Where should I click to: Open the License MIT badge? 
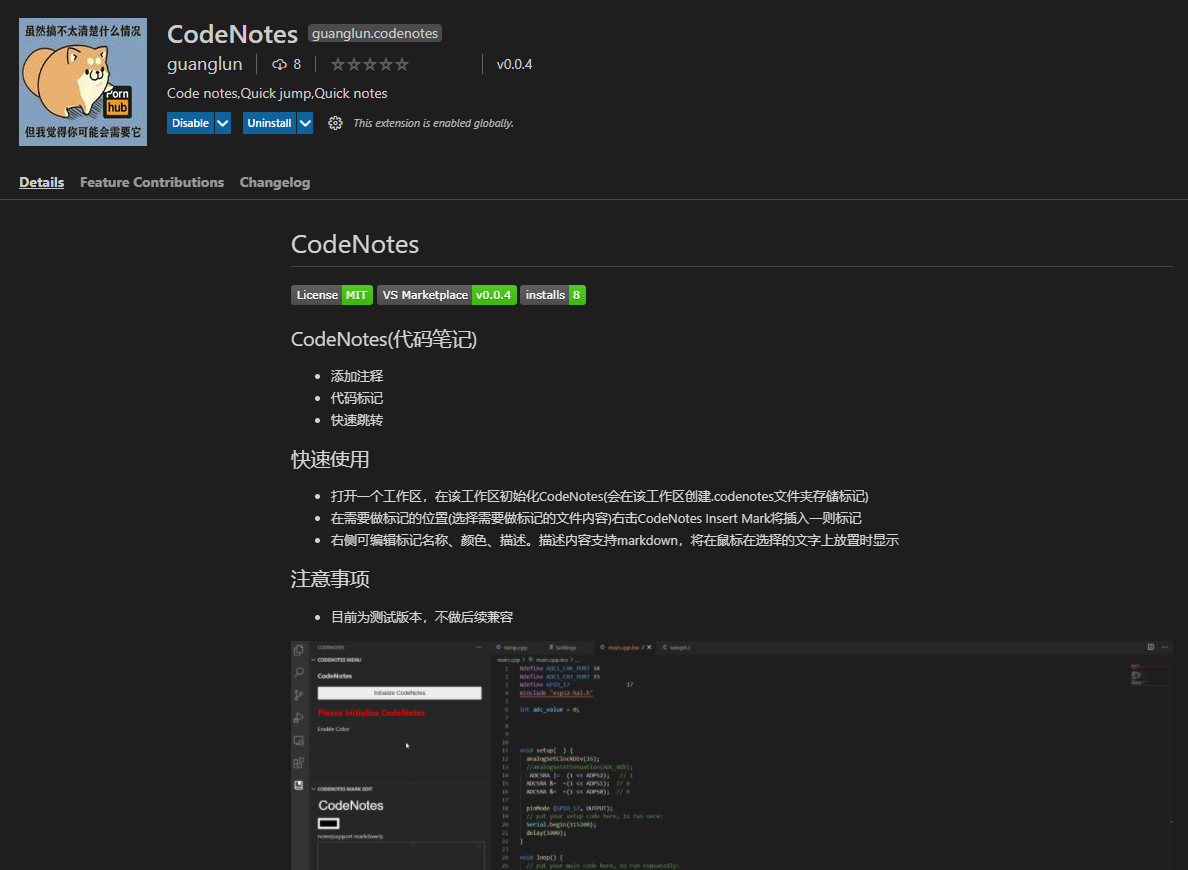click(332, 295)
